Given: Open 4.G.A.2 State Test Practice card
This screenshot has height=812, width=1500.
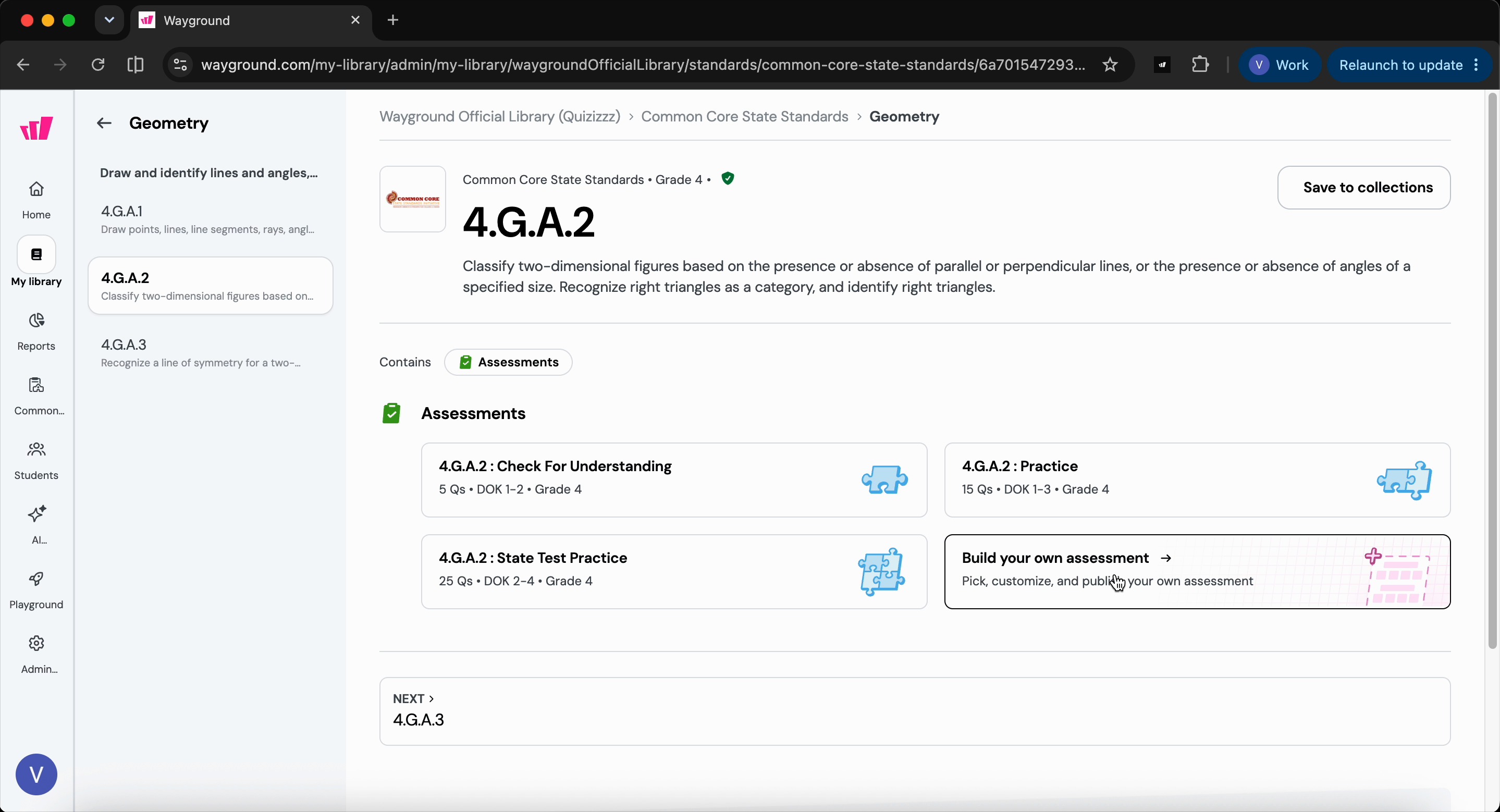Looking at the screenshot, I should point(674,572).
